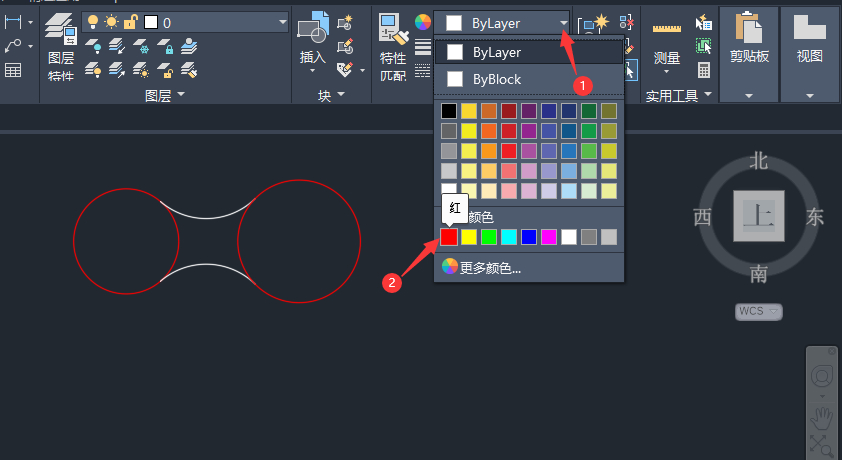Click the edit attributes tag icon
Viewport: 842px width, 460px height.
(345, 70)
